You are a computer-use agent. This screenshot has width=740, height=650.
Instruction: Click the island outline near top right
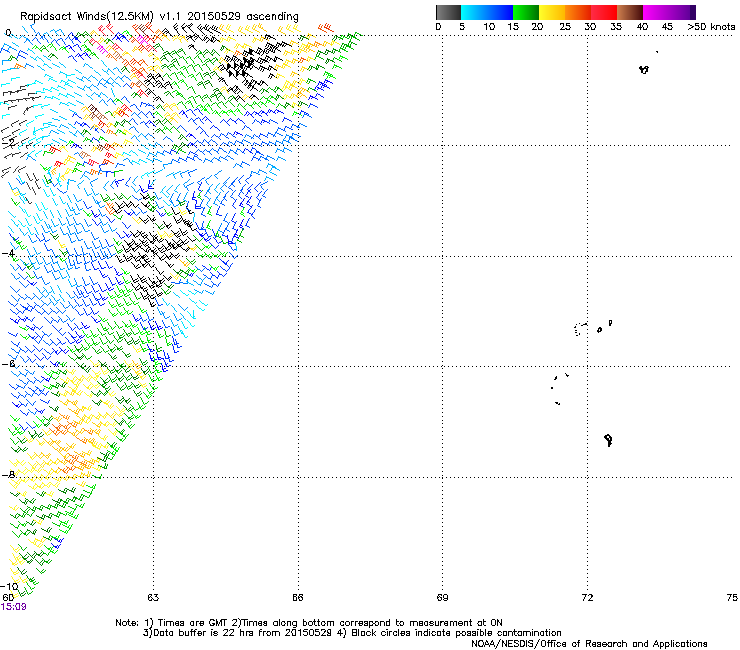pyautogui.click(x=644, y=69)
